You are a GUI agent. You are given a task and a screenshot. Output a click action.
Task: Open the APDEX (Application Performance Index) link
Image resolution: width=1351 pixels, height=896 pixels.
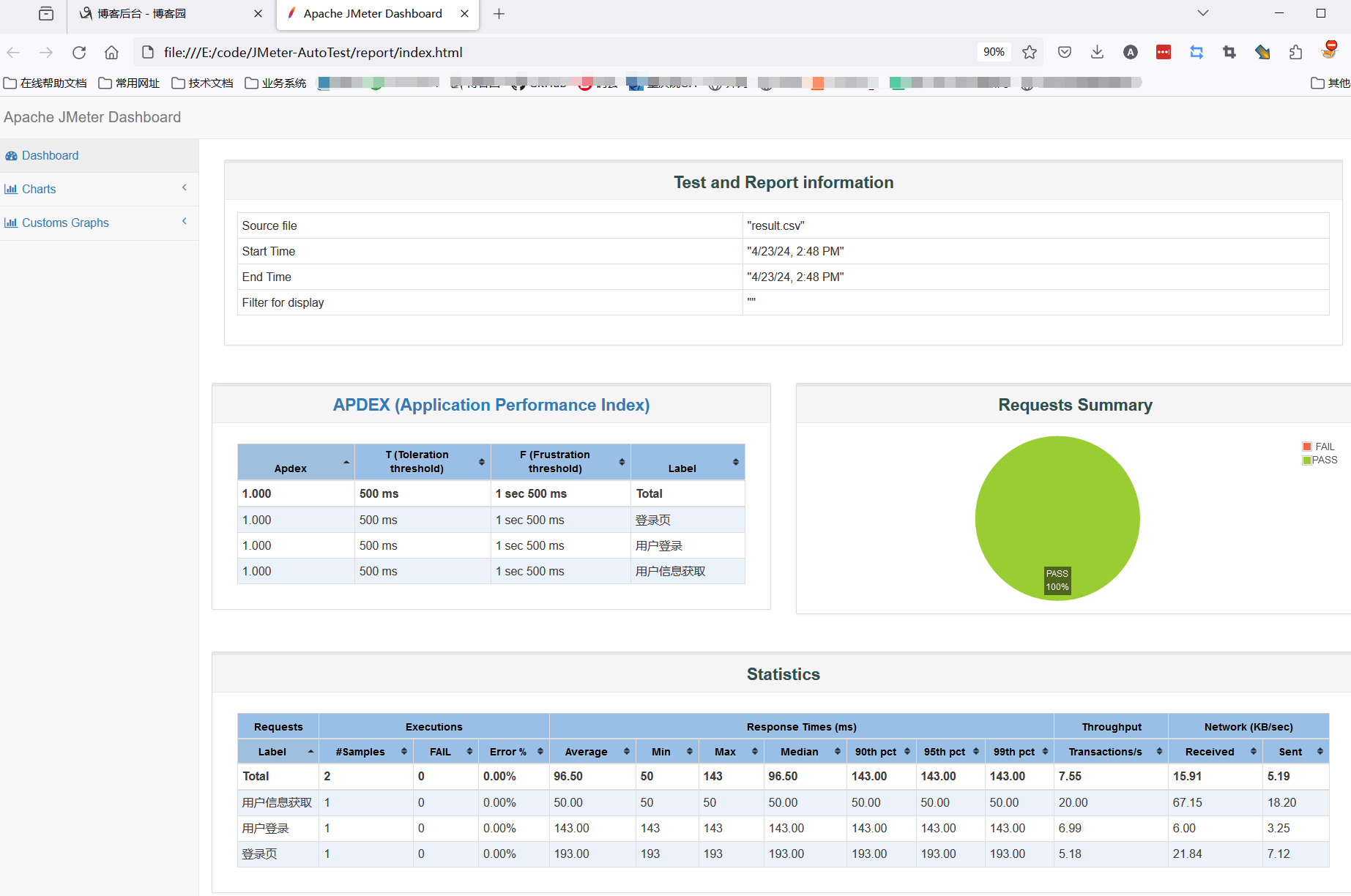click(x=491, y=405)
